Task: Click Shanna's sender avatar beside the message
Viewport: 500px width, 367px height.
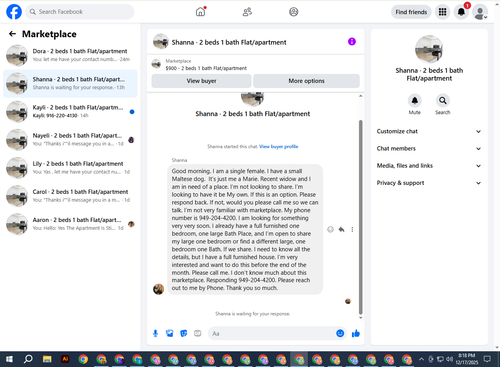Action: 158,289
